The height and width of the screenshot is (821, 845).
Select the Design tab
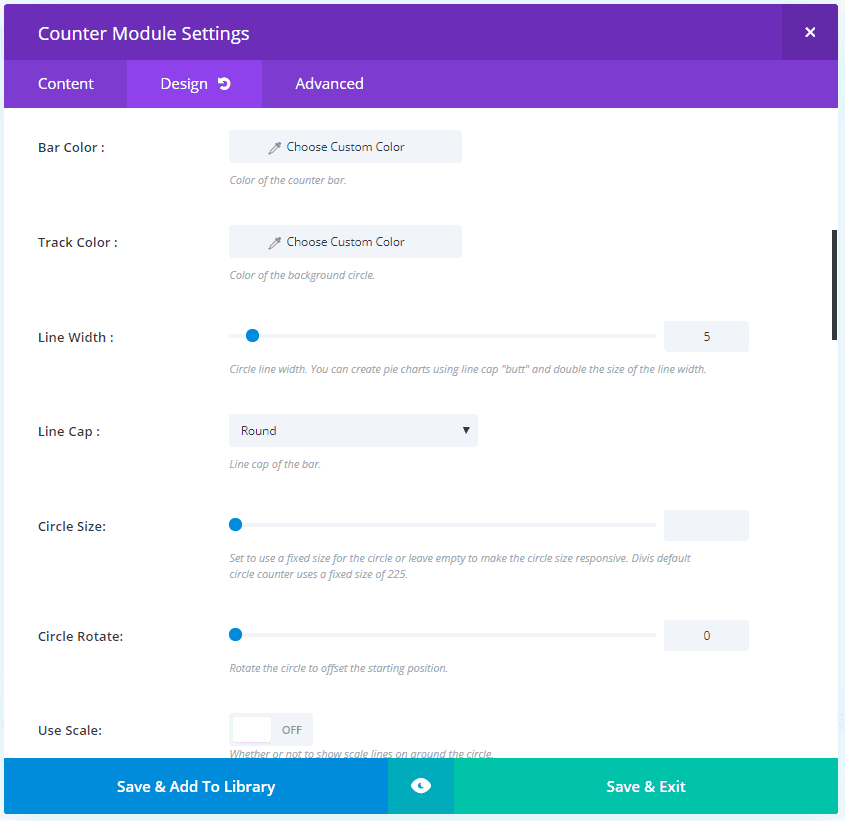[x=184, y=84]
